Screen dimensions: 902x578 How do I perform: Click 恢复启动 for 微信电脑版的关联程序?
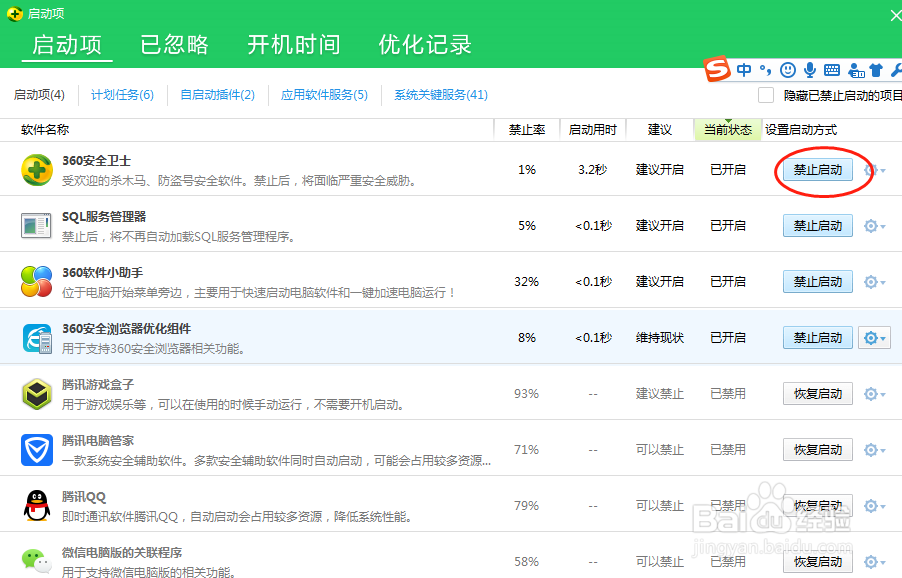pos(817,561)
